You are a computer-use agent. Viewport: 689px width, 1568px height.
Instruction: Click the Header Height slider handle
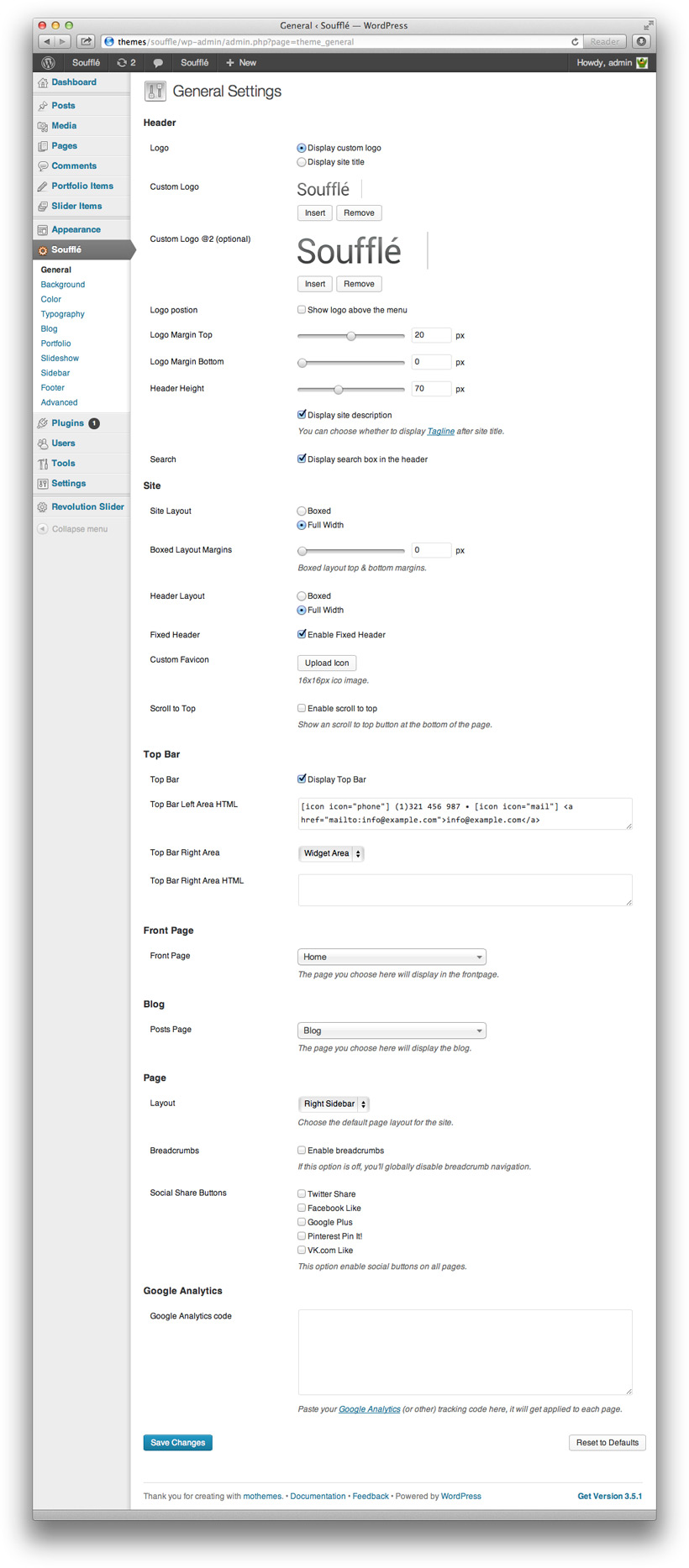pos(339,389)
